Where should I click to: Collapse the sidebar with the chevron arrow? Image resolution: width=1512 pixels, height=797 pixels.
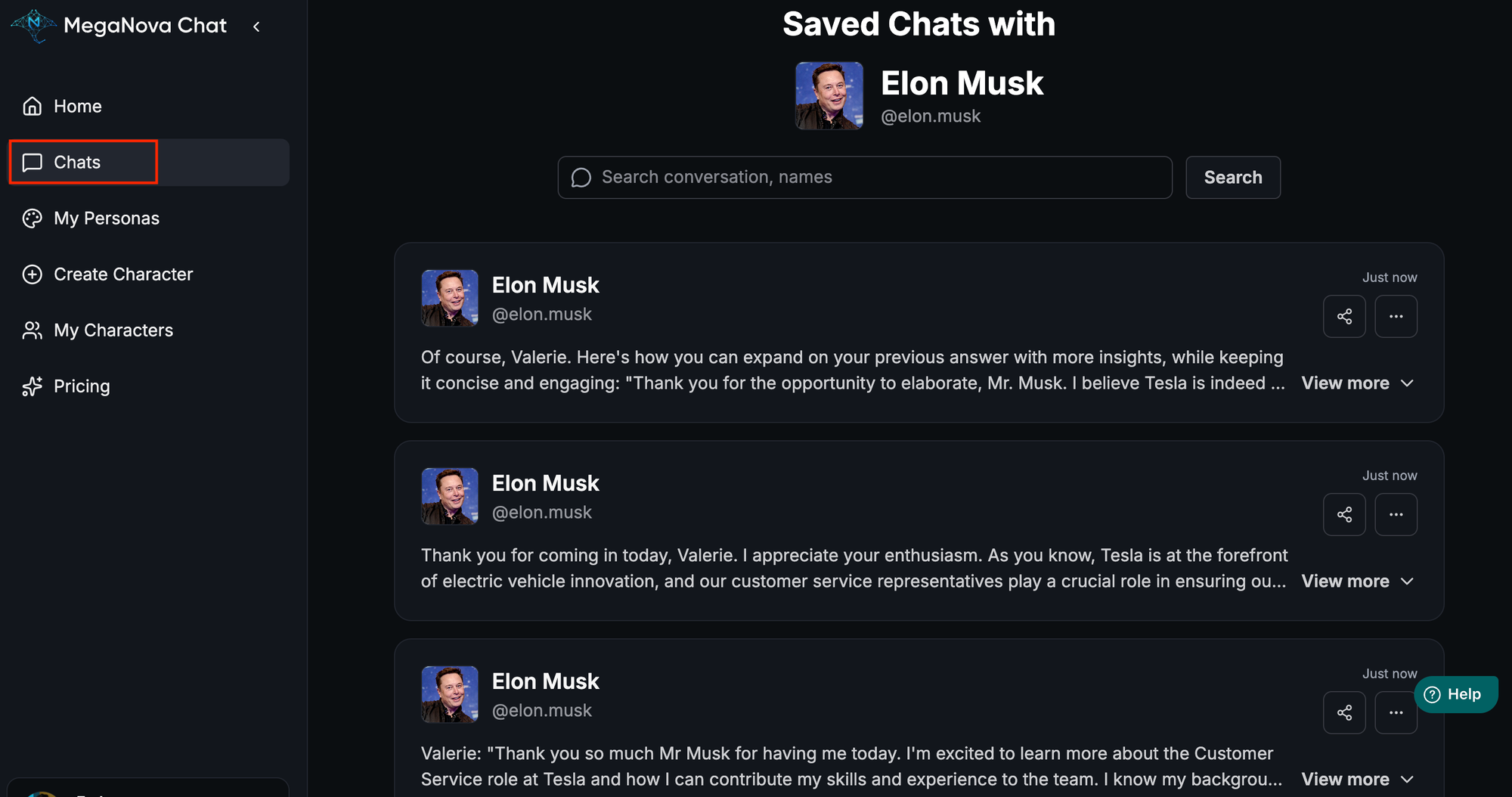257,26
